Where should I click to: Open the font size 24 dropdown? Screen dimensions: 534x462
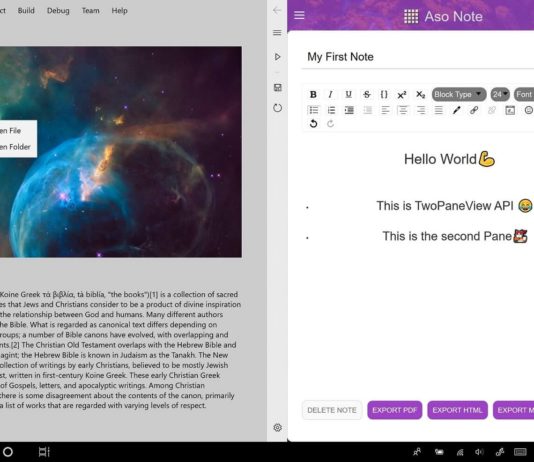[x=500, y=94]
